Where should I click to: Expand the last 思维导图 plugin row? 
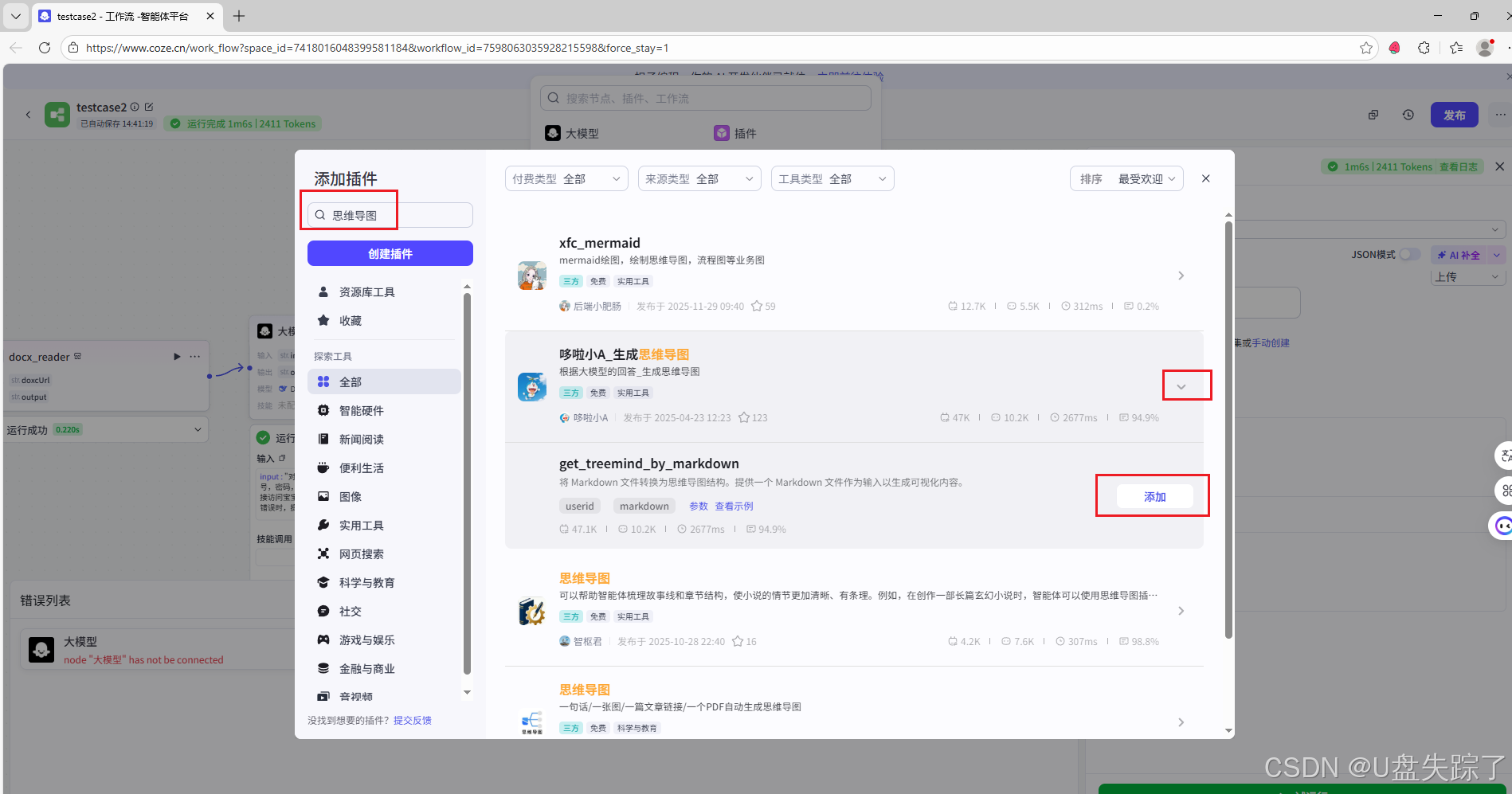[1181, 722]
